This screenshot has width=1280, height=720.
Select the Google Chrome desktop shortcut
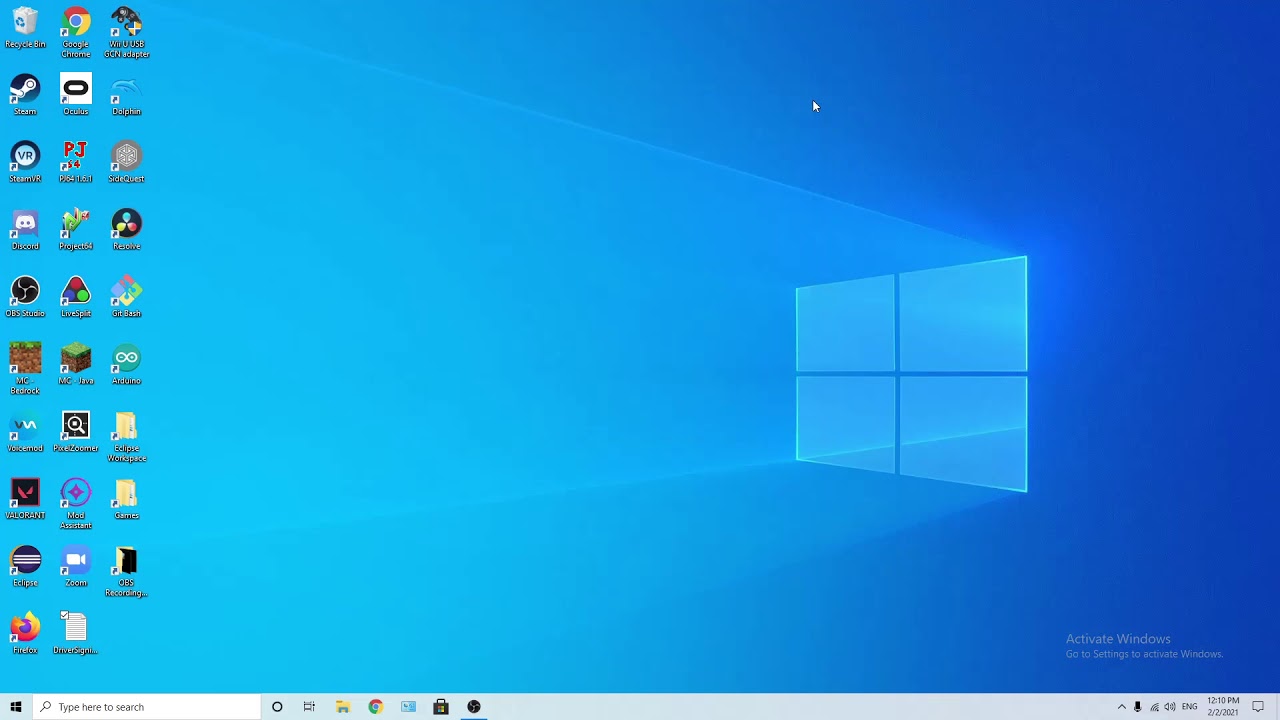tap(76, 33)
